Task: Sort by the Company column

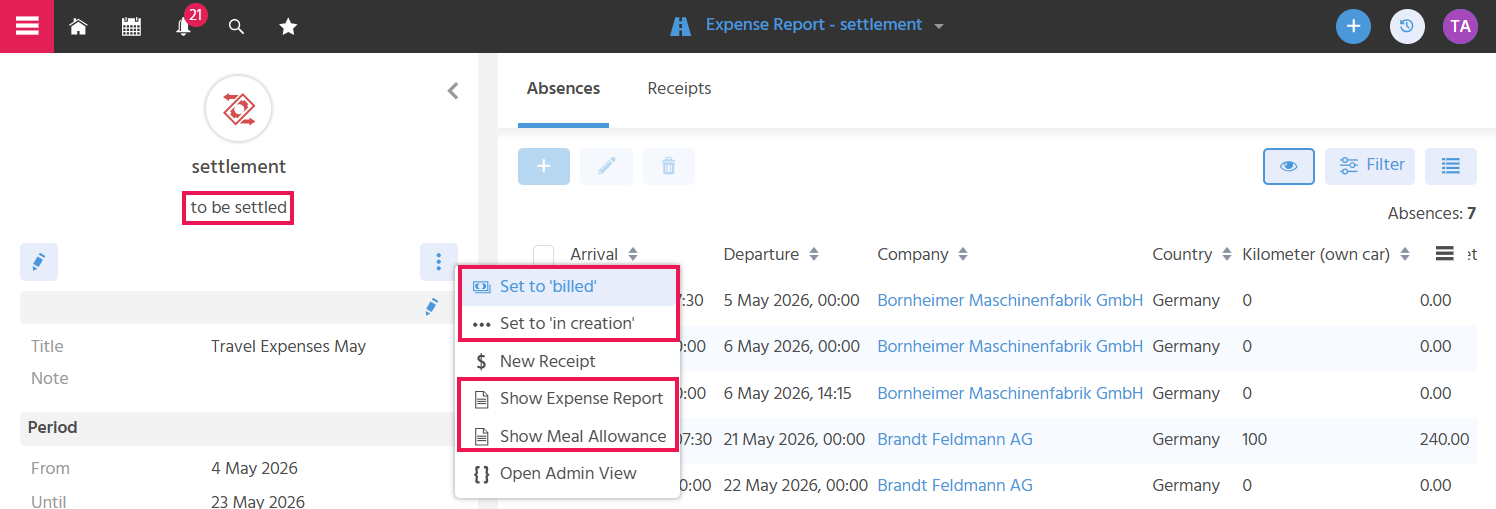Action: (x=922, y=254)
